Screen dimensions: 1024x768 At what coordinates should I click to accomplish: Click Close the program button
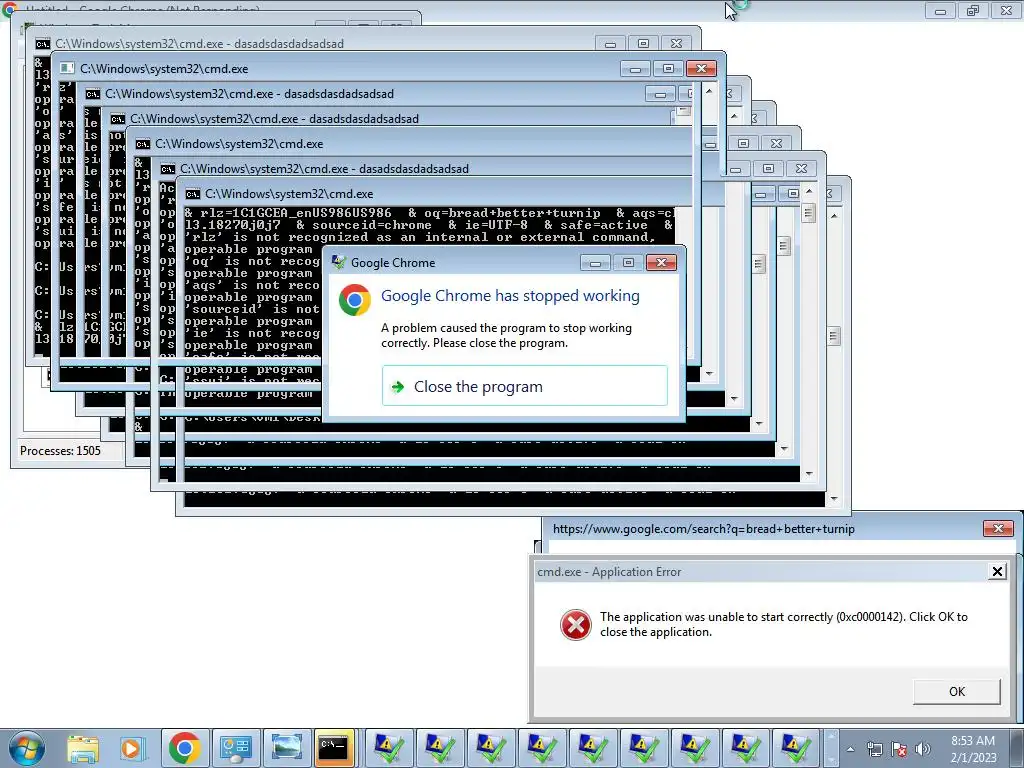click(x=524, y=386)
